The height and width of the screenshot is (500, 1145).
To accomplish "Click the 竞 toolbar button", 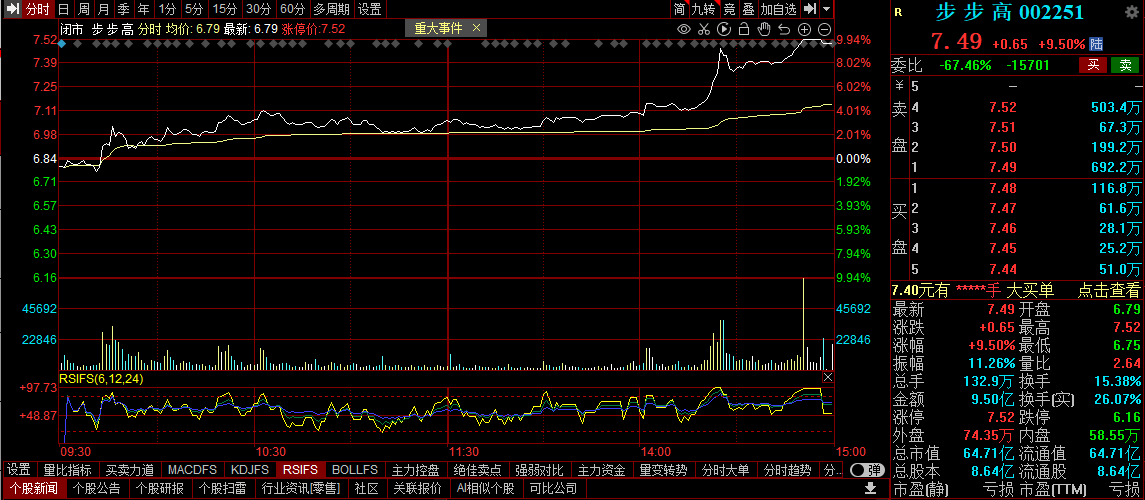I will tap(729, 9).
